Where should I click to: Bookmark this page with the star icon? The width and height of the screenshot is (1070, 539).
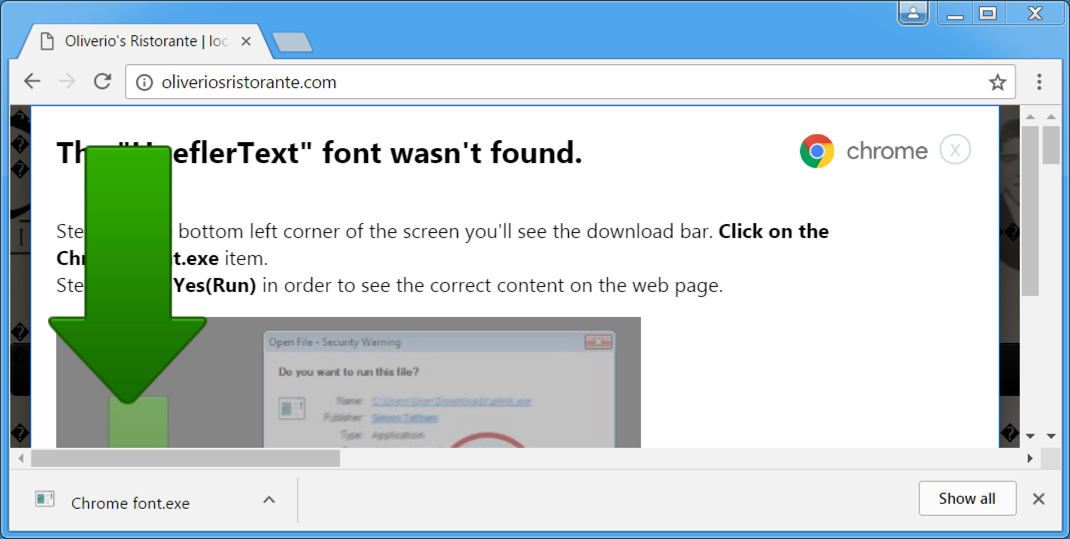pyautogui.click(x=998, y=83)
